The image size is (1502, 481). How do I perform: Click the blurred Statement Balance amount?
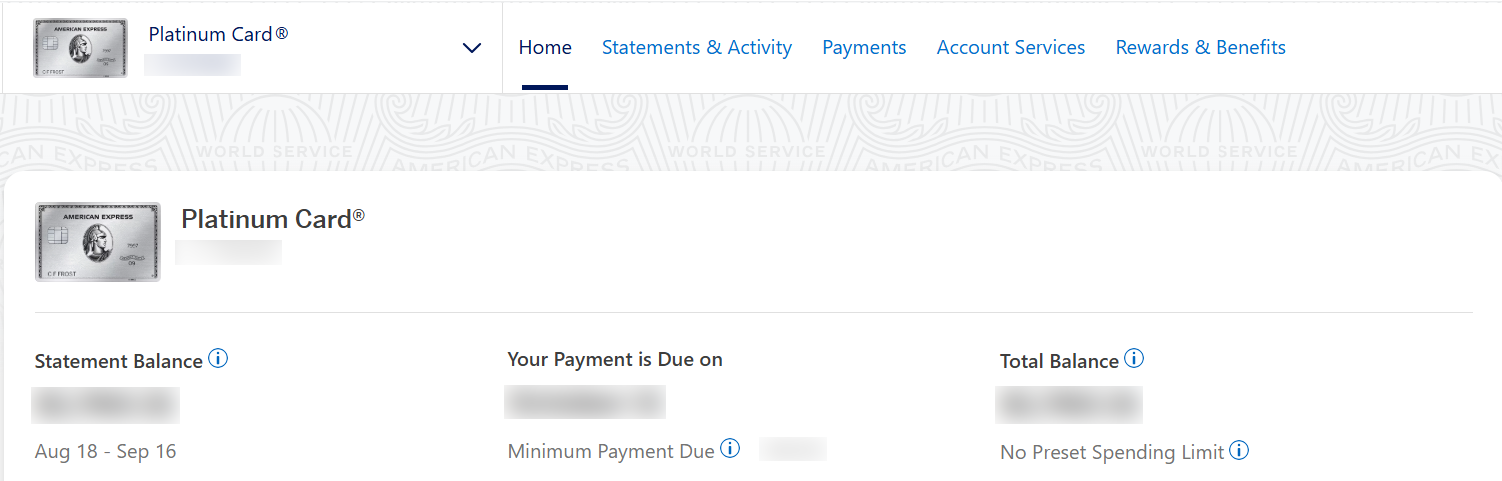click(106, 405)
